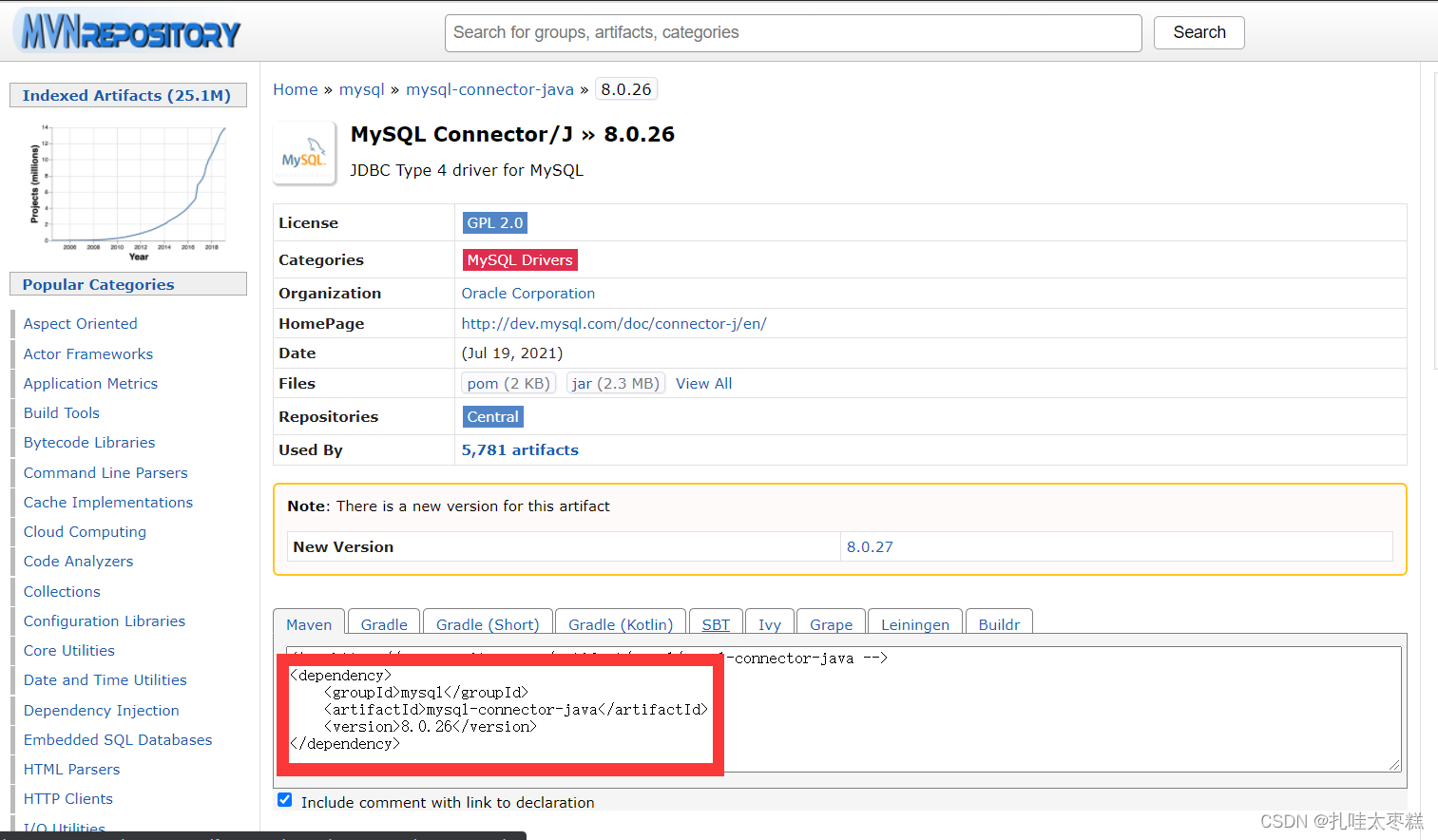This screenshot has width=1438, height=840.
Task: Open the mysql group breadcrumb
Action: pyautogui.click(x=362, y=89)
